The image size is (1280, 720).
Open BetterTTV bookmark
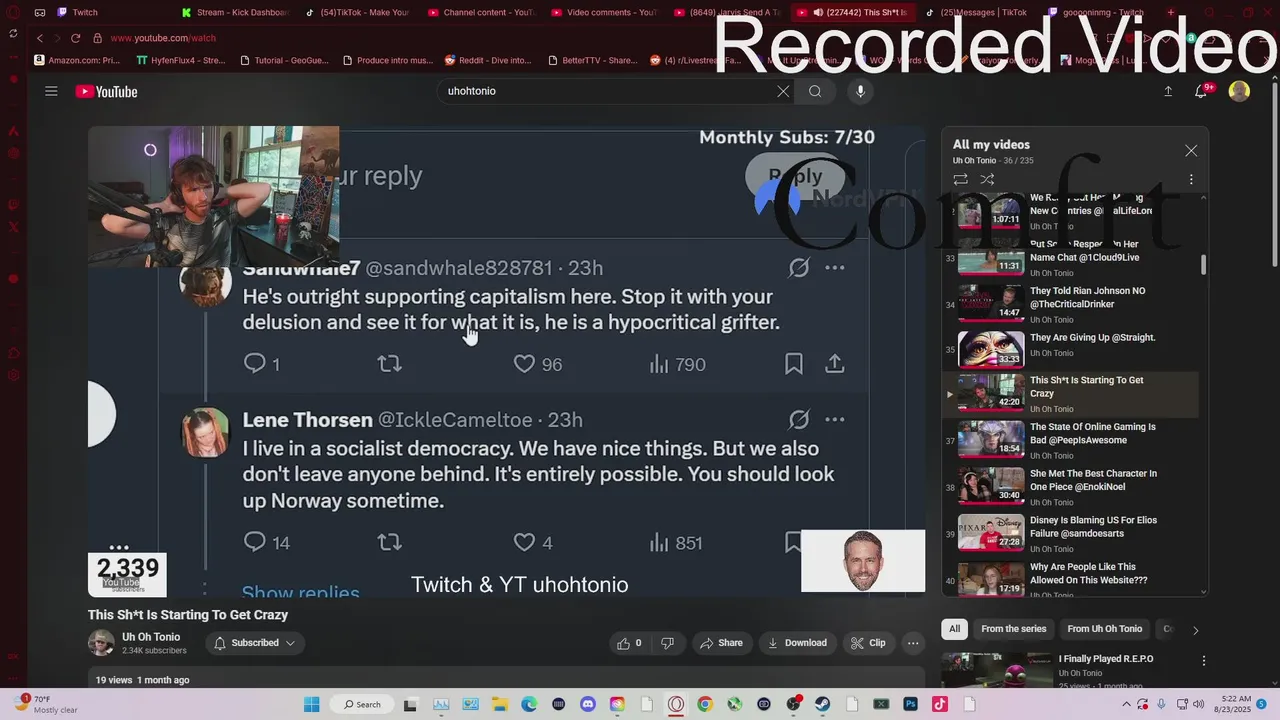592,60
